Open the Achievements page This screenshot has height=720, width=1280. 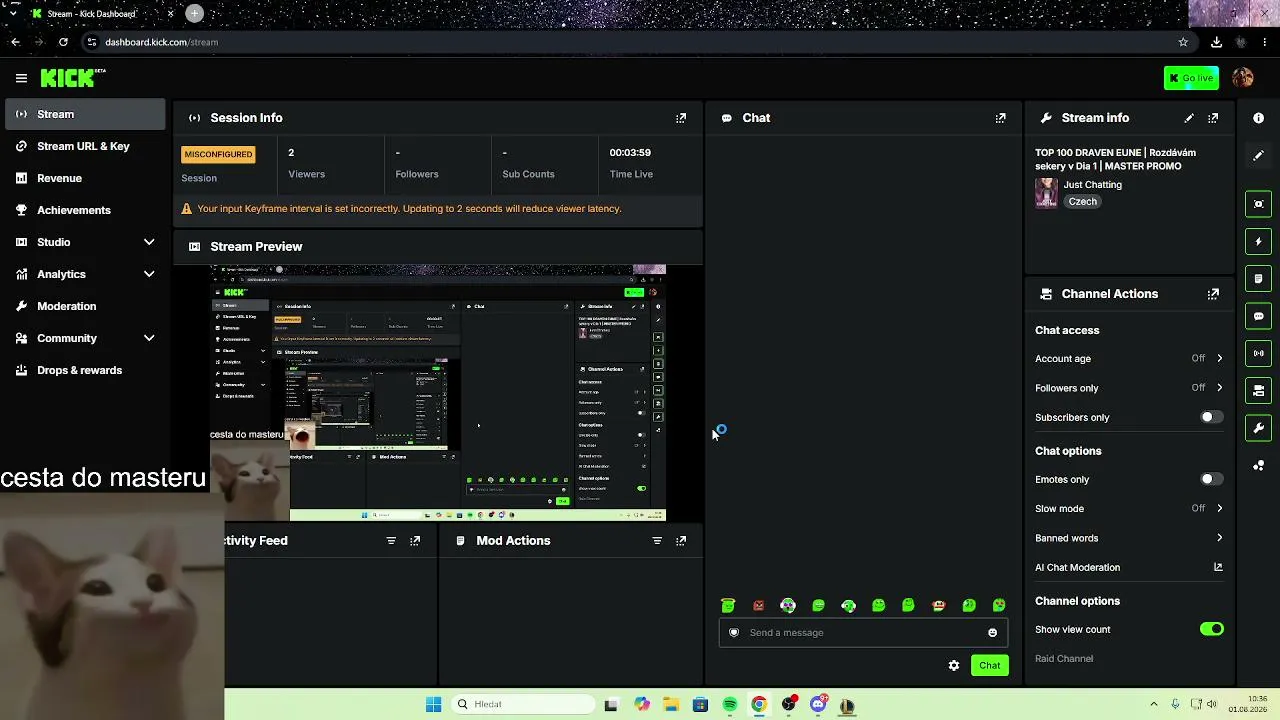(x=85, y=210)
